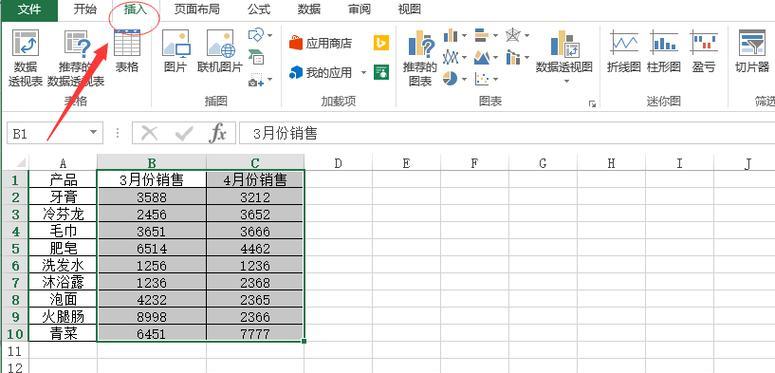
Task: Expand the My Apps dropdown arrow
Action: coord(363,73)
